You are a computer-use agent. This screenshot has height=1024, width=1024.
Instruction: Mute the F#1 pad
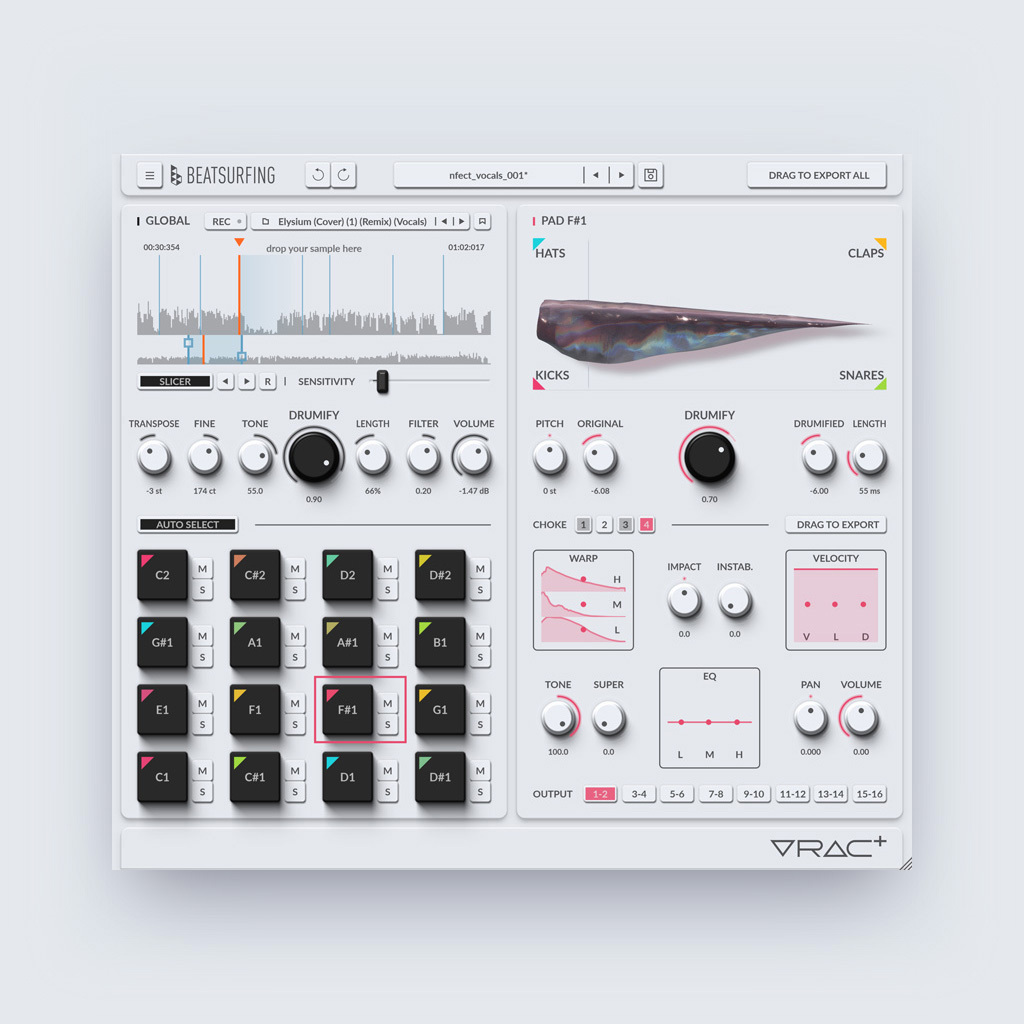[x=388, y=703]
